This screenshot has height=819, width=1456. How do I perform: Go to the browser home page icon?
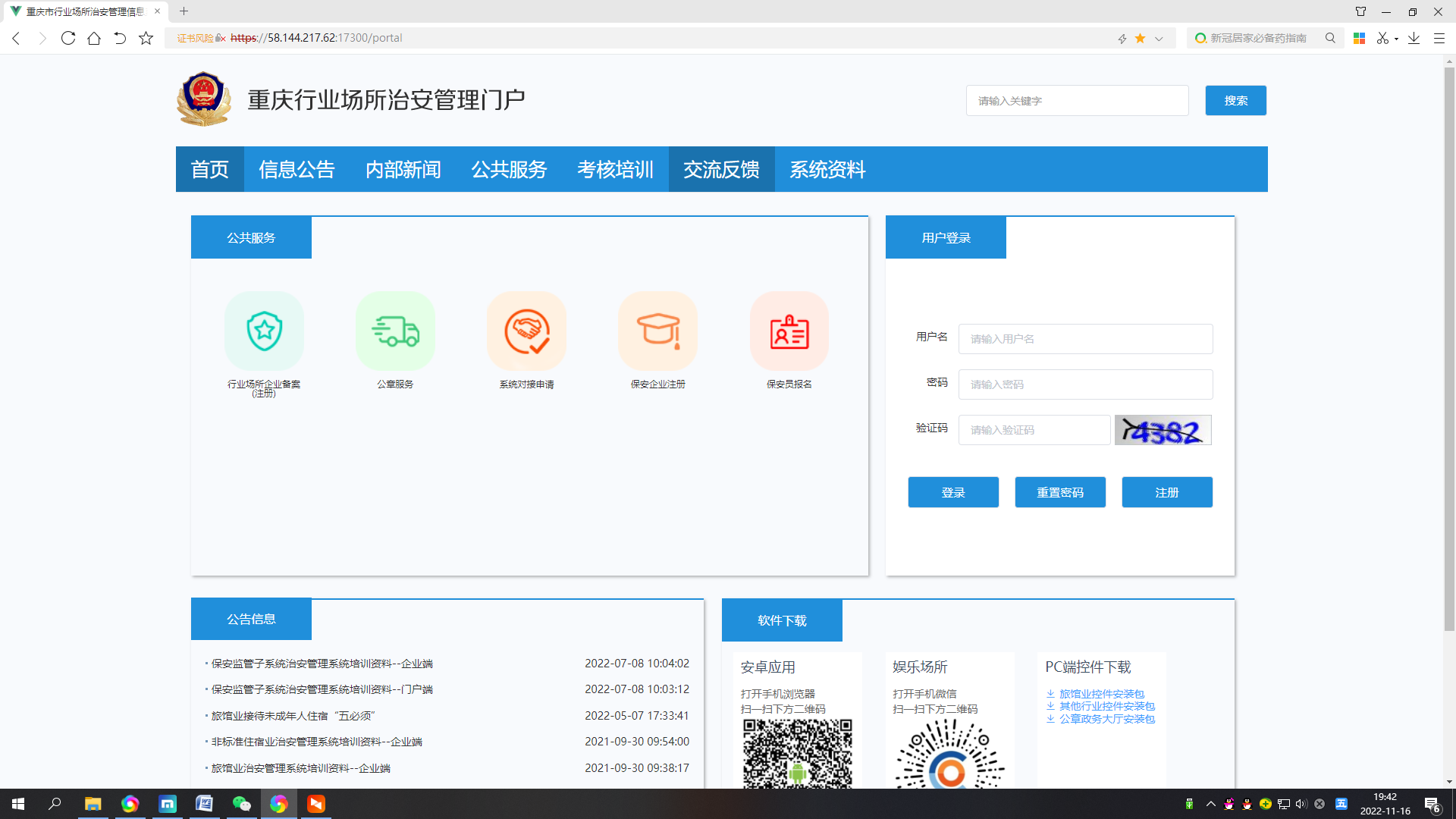coord(94,38)
